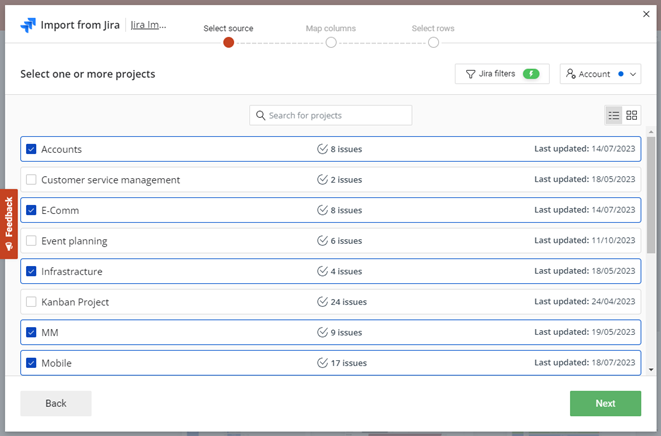The height and width of the screenshot is (436, 661).
Task: Click the scrollbar down arrow
Action: click(651, 369)
